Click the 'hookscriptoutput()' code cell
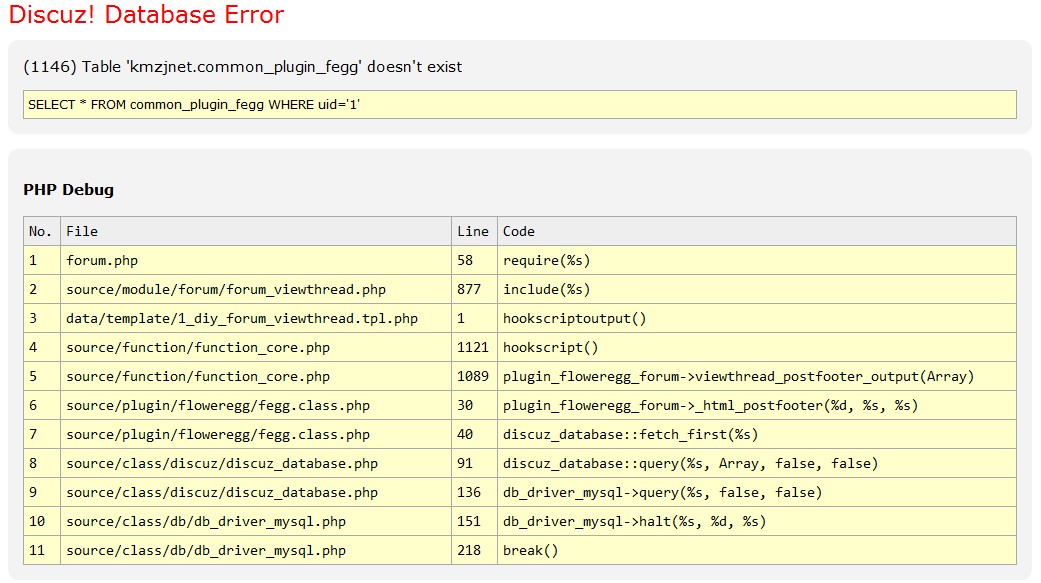Image resolution: width=1041 pixels, height=583 pixels. tap(757, 319)
